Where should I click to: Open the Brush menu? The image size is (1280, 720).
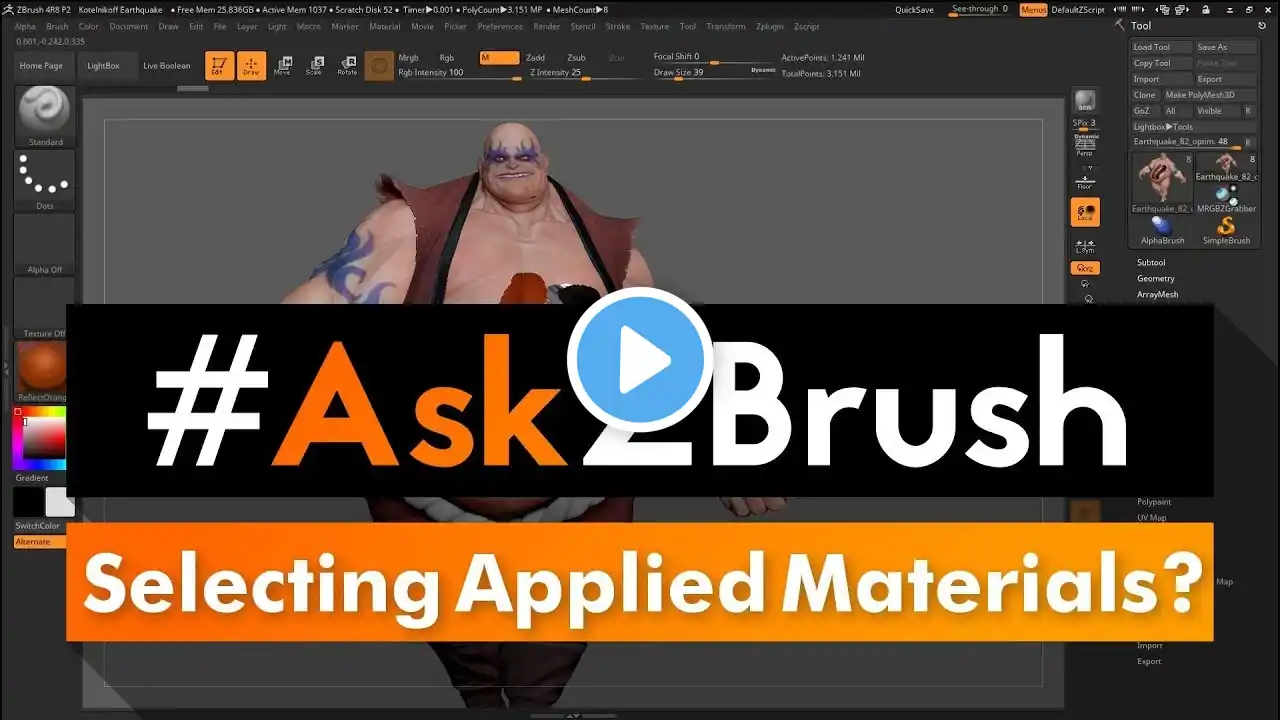tap(58, 27)
